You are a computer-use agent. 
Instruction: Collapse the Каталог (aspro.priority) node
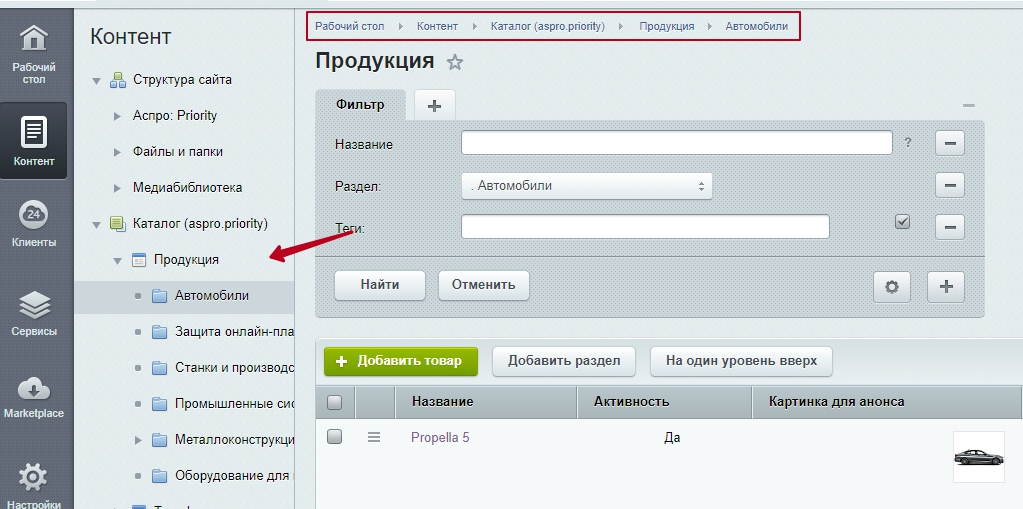click(97, 224)
